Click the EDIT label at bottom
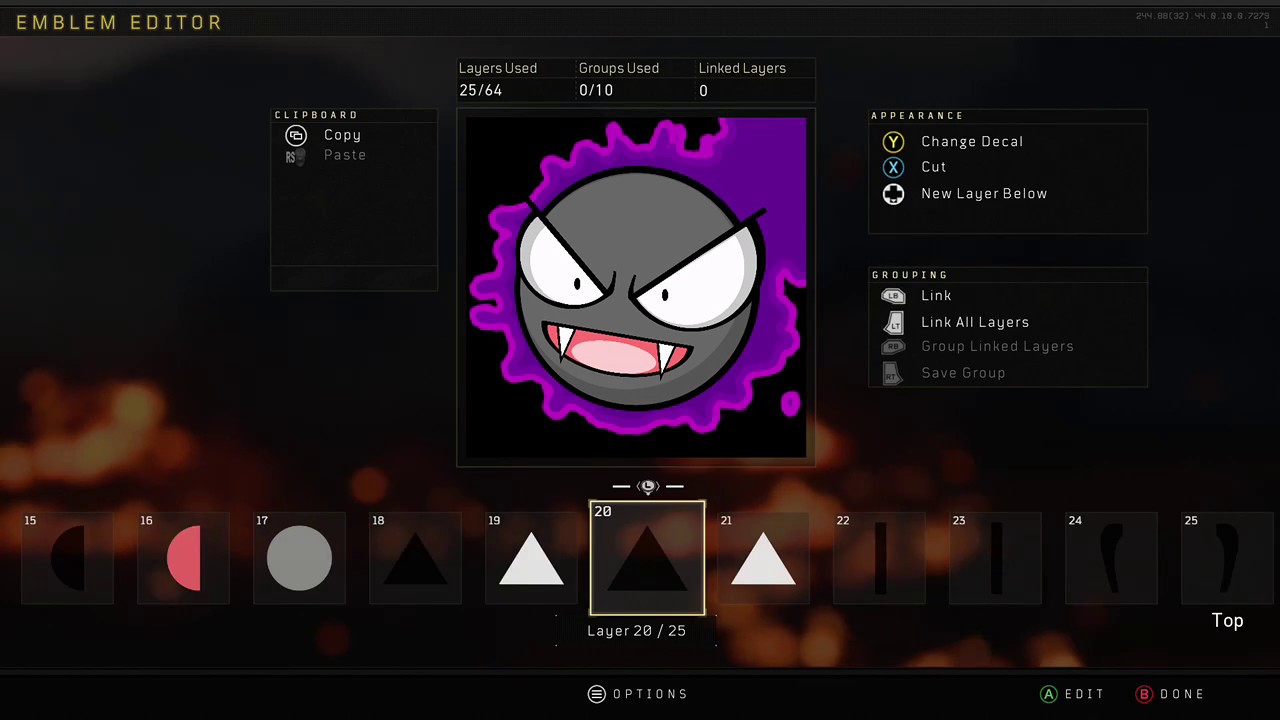The height and width of the screenshot is (720, 1280). [x=1085, y=694]
